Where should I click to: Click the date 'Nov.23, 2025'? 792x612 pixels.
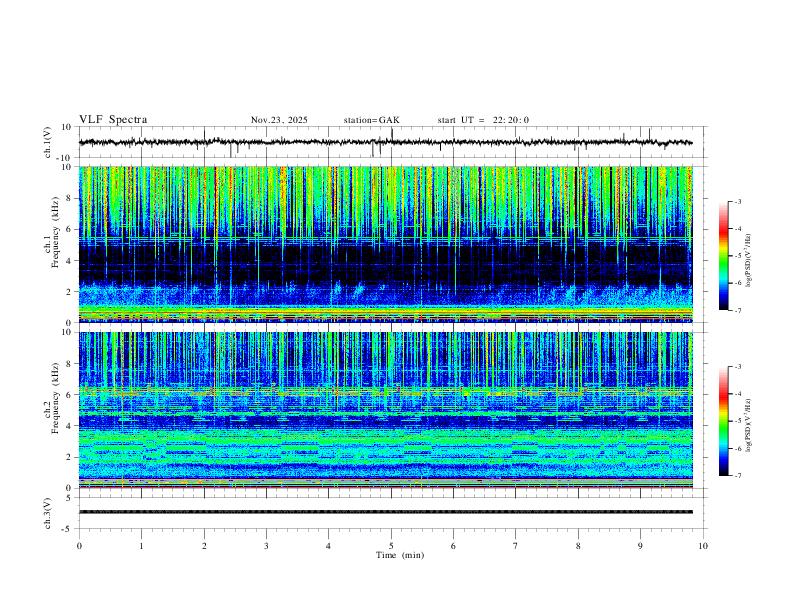pos(279,120)
